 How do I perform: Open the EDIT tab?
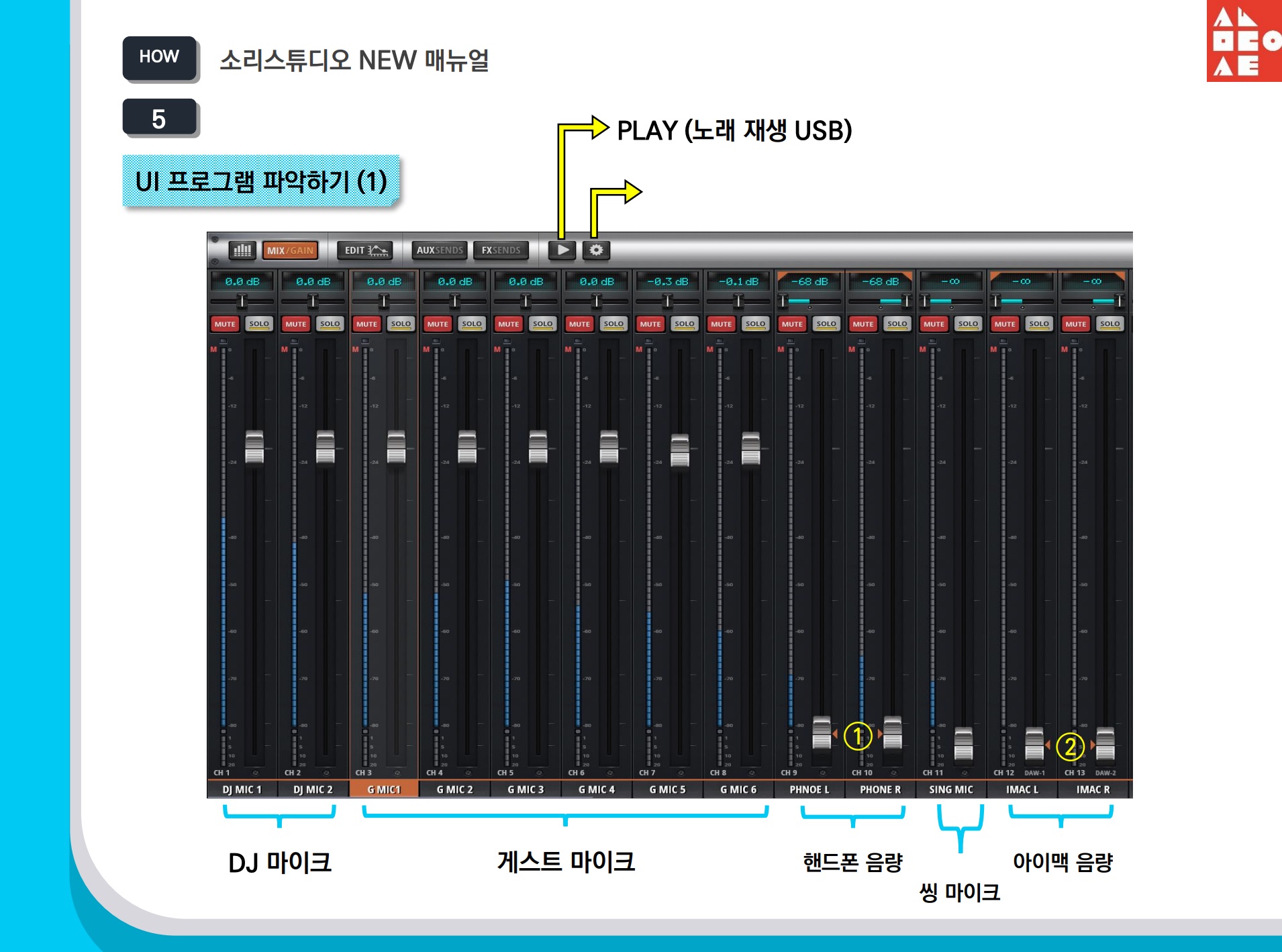(x=365, y=250)
